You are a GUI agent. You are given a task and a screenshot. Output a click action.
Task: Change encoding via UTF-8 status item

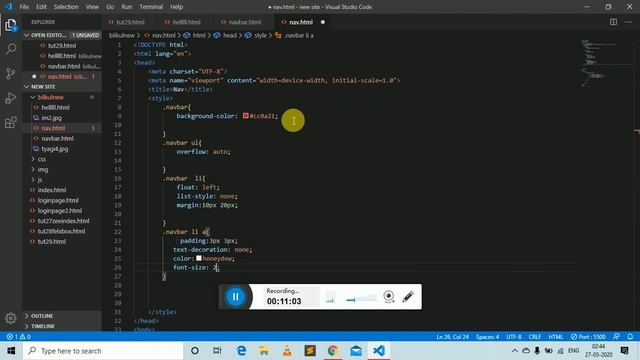tap(514, 337)
